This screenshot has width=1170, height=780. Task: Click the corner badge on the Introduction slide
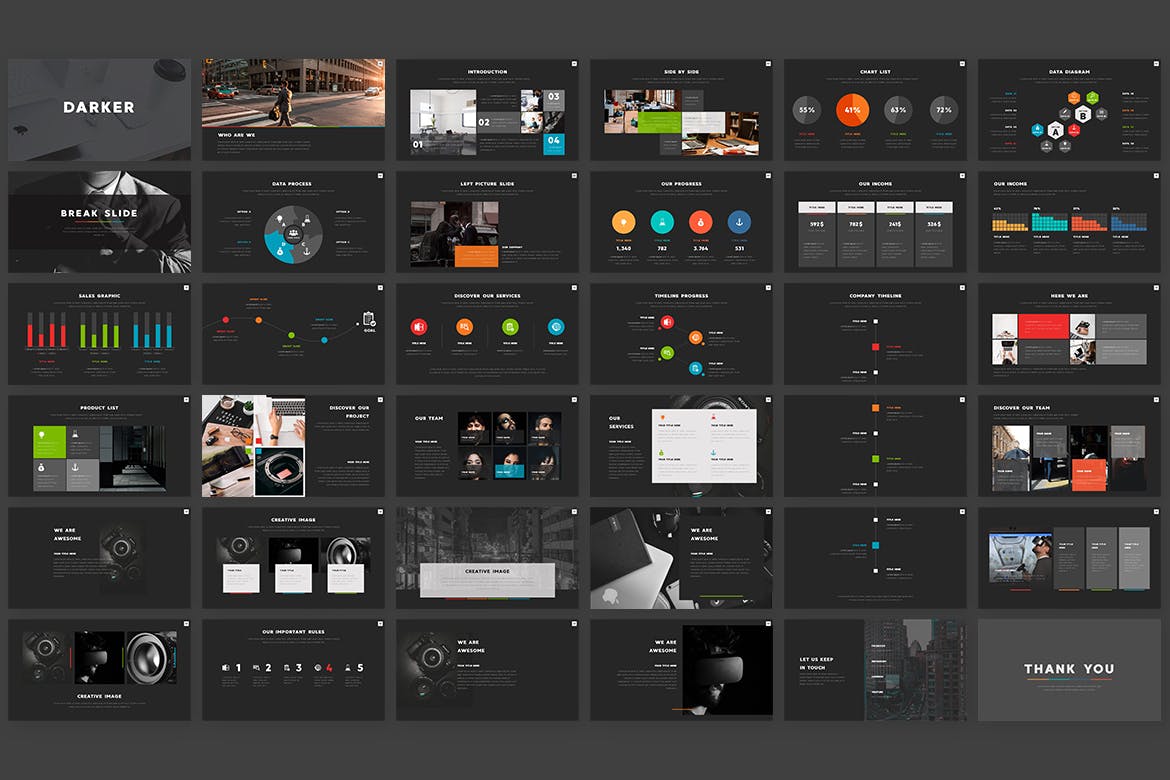point(574,63)
